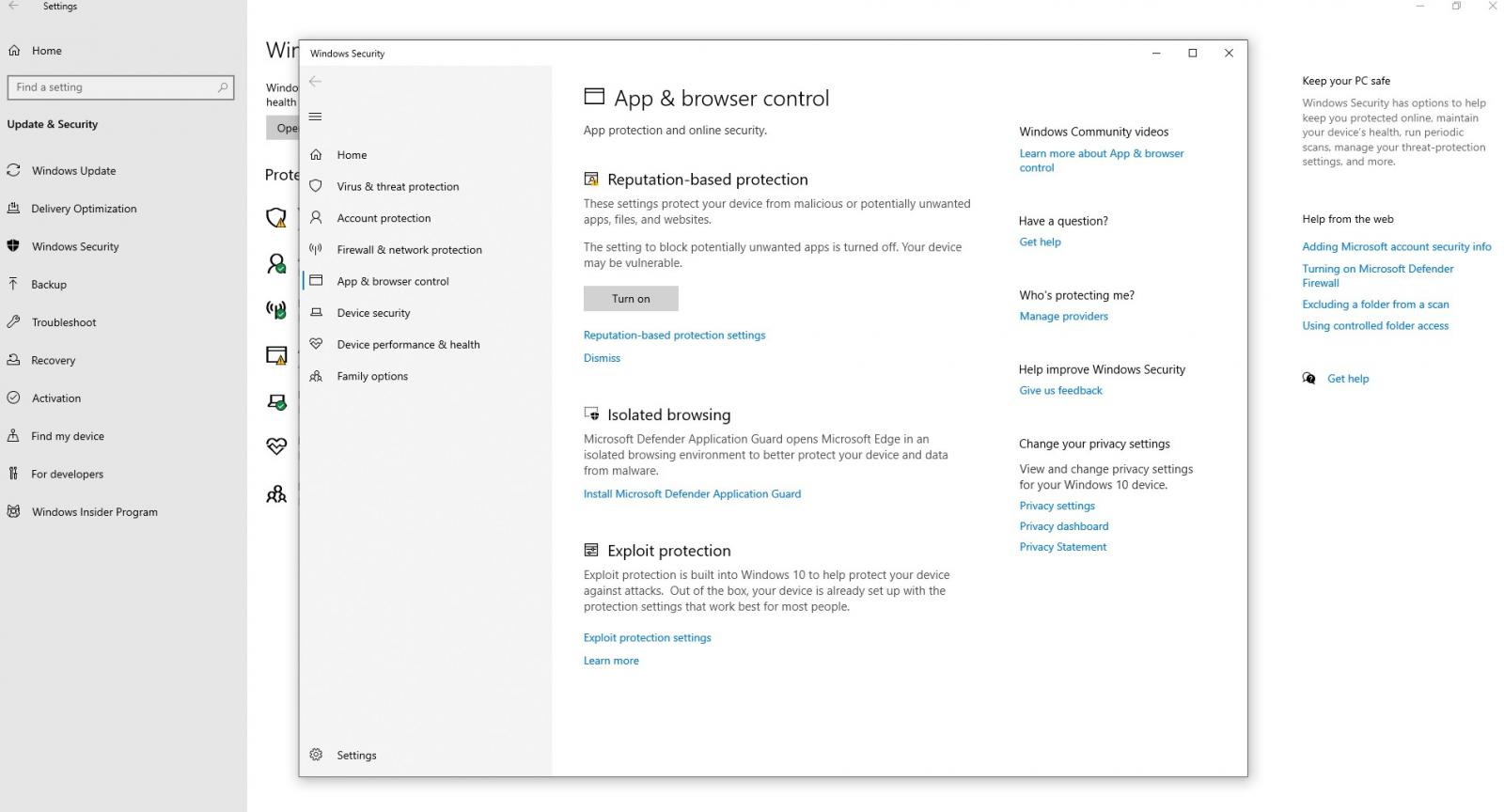Click Home icon in Windows Security sidebar
This screenshot has width=1504, height=812.
pyautogui.click(x=316, y=154)
